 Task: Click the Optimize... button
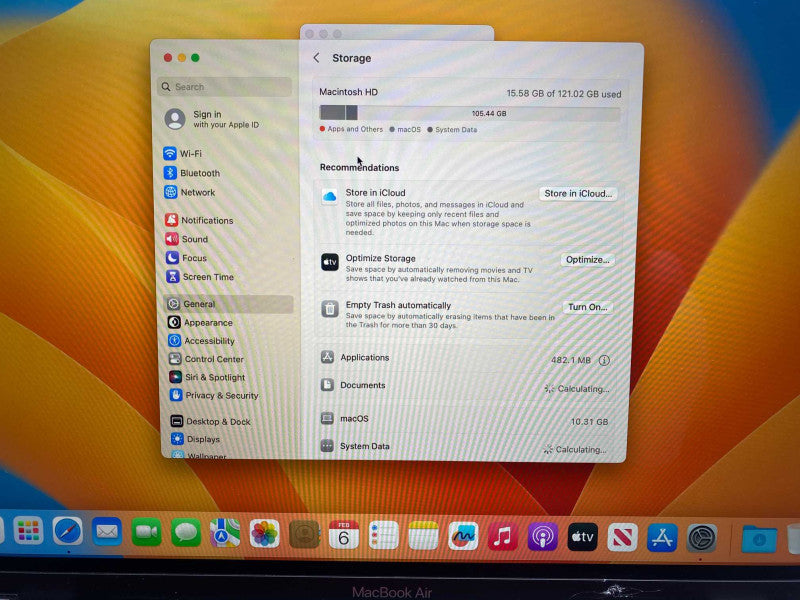point(588,260)
